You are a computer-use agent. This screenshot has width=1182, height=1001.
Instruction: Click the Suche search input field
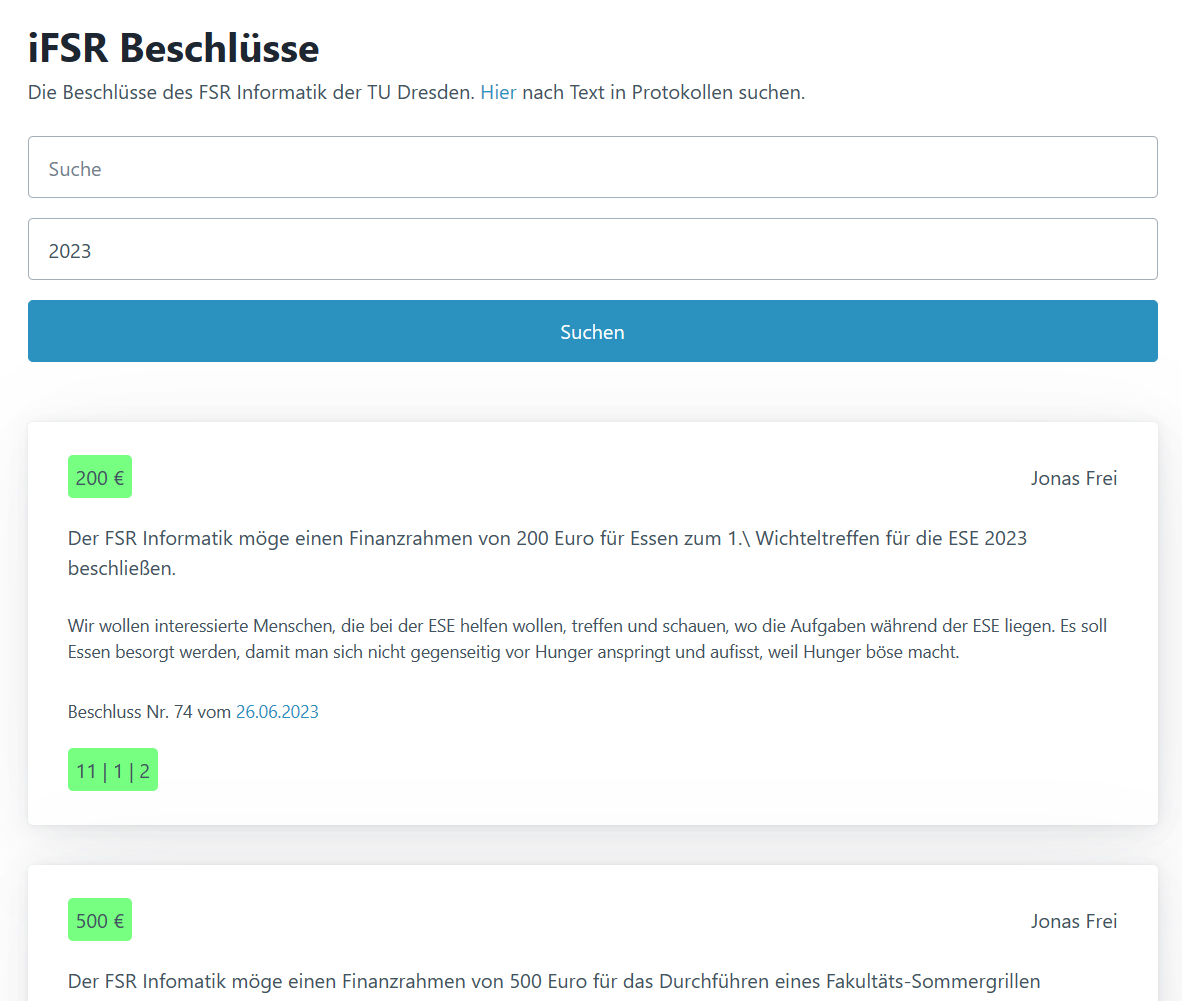(x=593, y=167)
